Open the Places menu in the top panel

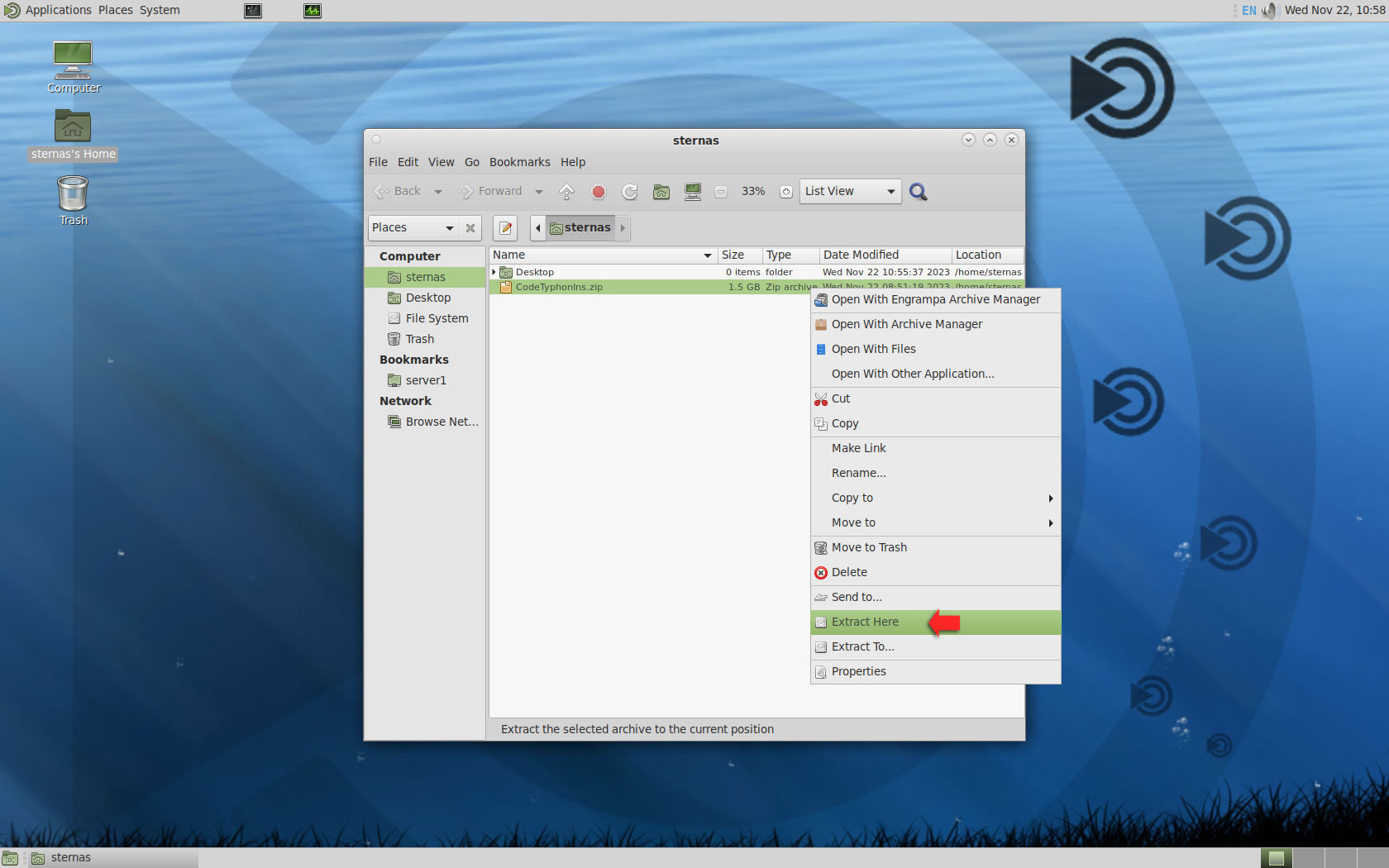pyautogui.click(x=115, y=10)
